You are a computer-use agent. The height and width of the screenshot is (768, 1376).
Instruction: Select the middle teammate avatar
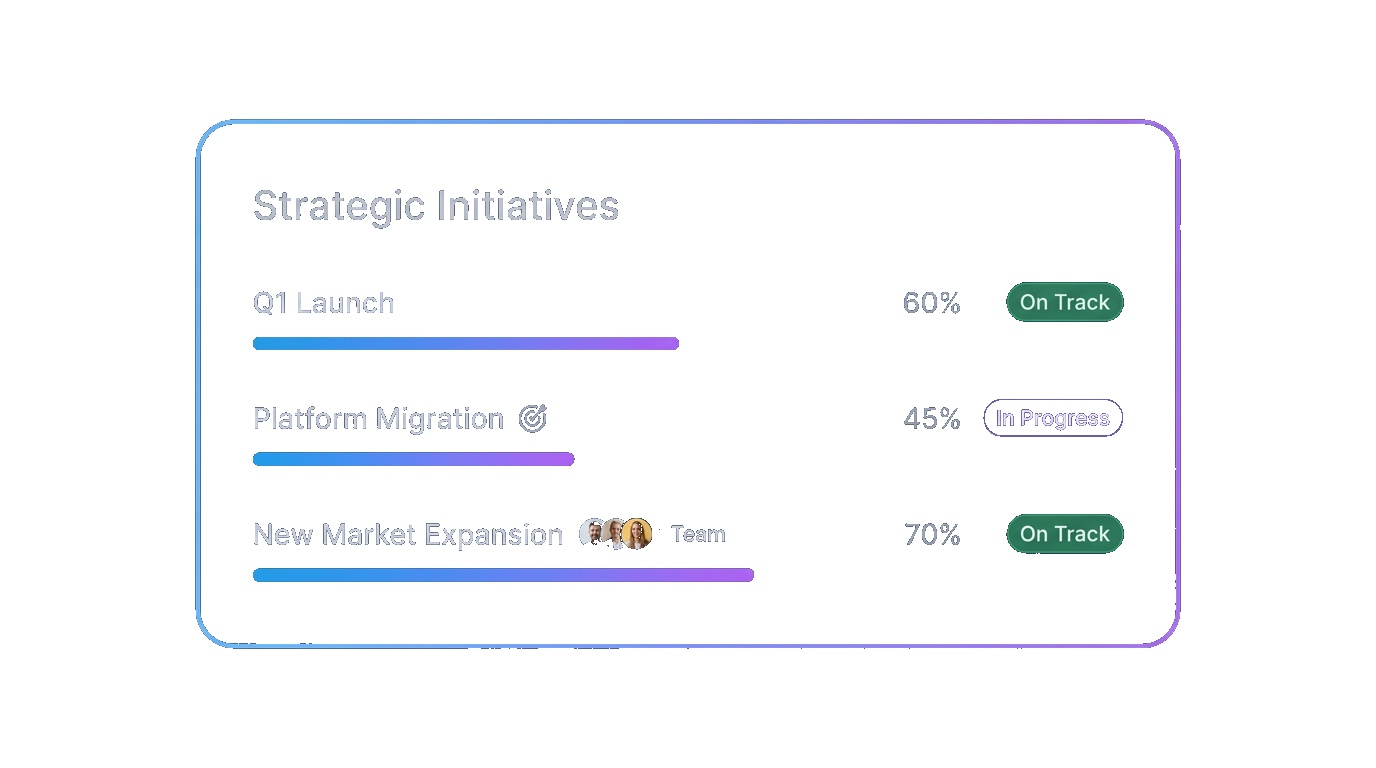(x=616, y=534)
